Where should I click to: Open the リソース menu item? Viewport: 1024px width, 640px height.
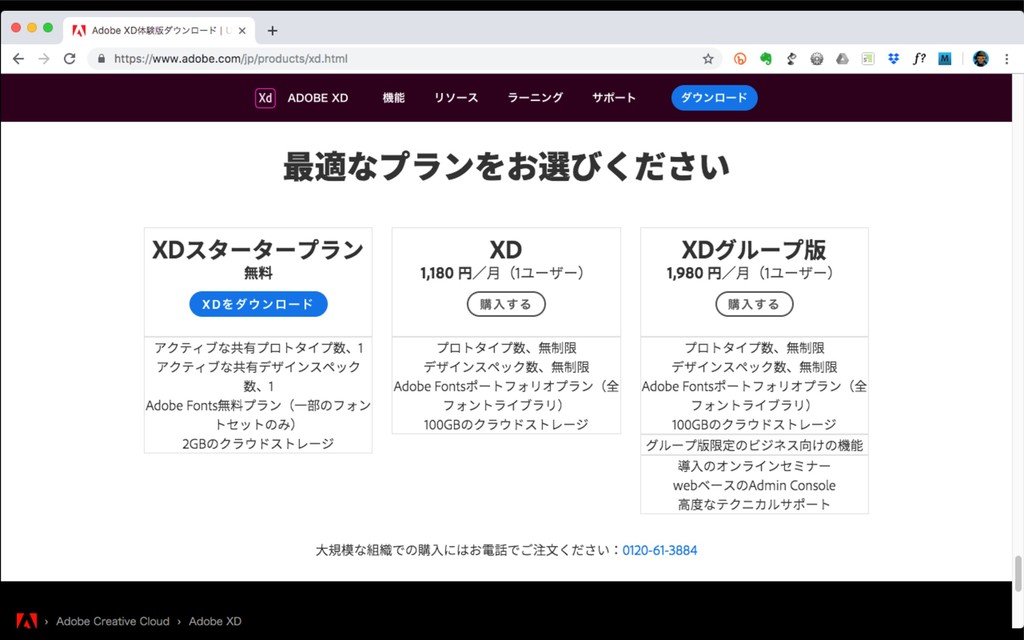pyautogui.click(x=456, y=98)
